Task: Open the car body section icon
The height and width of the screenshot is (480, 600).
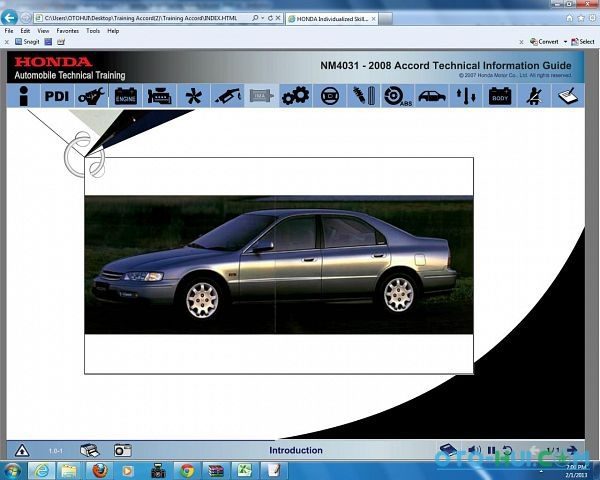Action: pos(432,96)
